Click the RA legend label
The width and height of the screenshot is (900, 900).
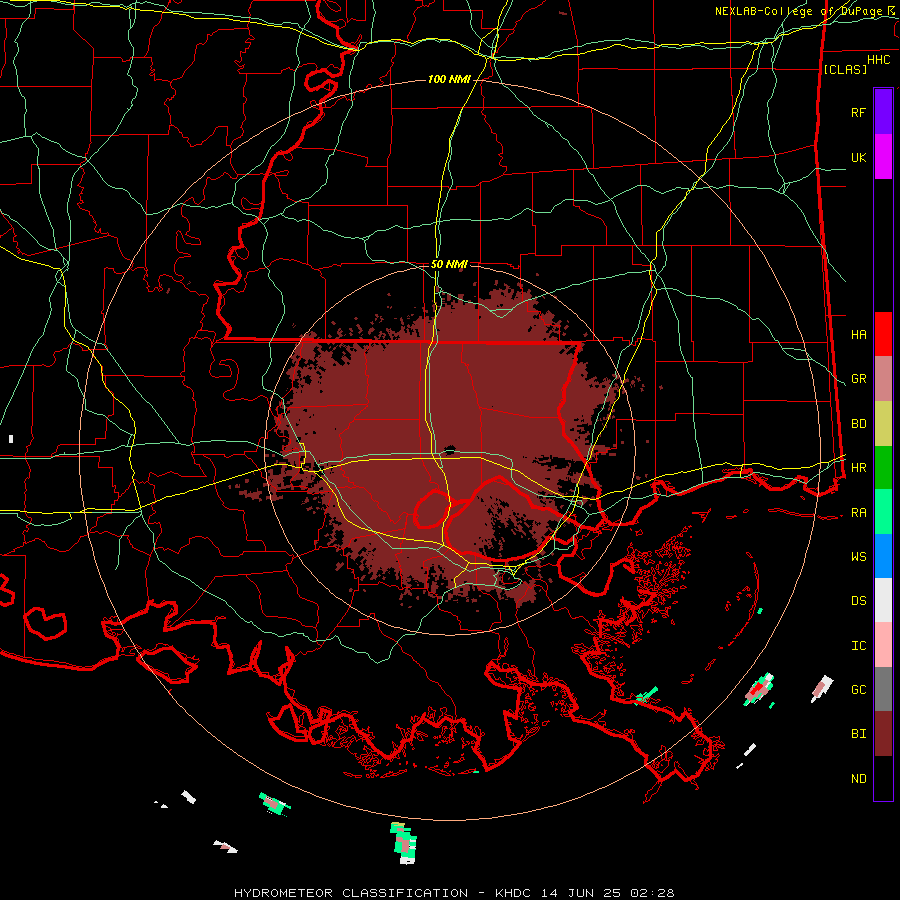[859, 513]
